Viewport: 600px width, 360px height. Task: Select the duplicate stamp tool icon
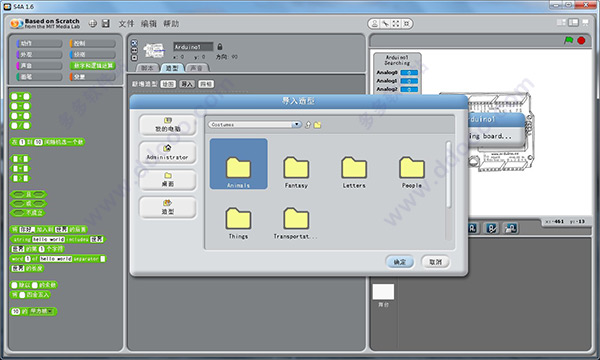375,24
